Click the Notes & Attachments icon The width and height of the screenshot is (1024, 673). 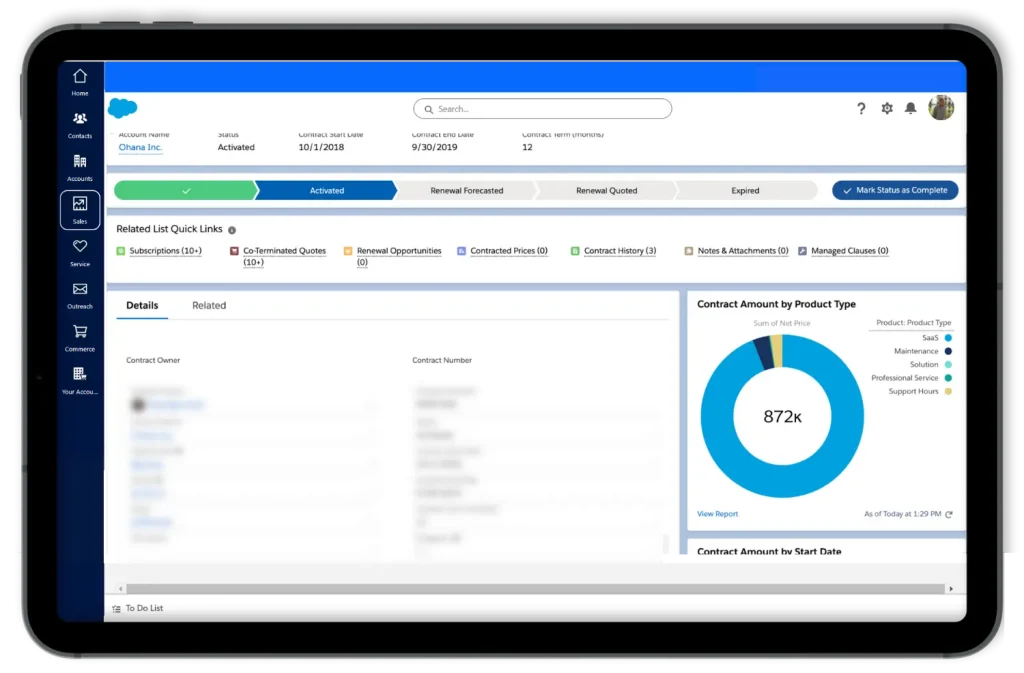pyautogui.click(x=689, y=251)
